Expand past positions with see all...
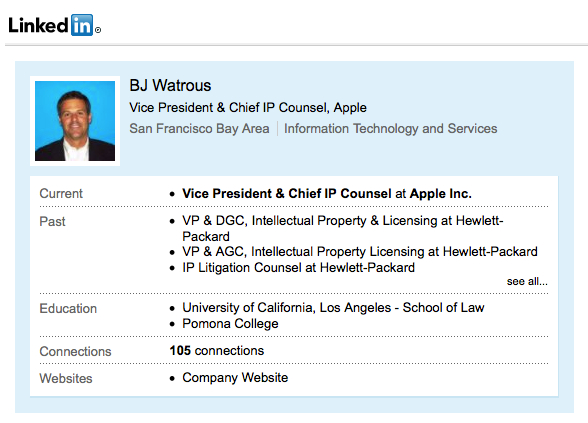588x423 pixels. 527,281
